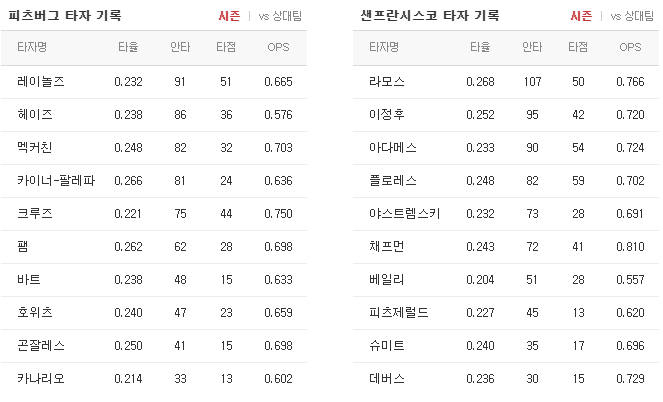Viewport: 663px width, 402px height.
Task: Click on player 피츠제럴드
Action: (398, 312)
